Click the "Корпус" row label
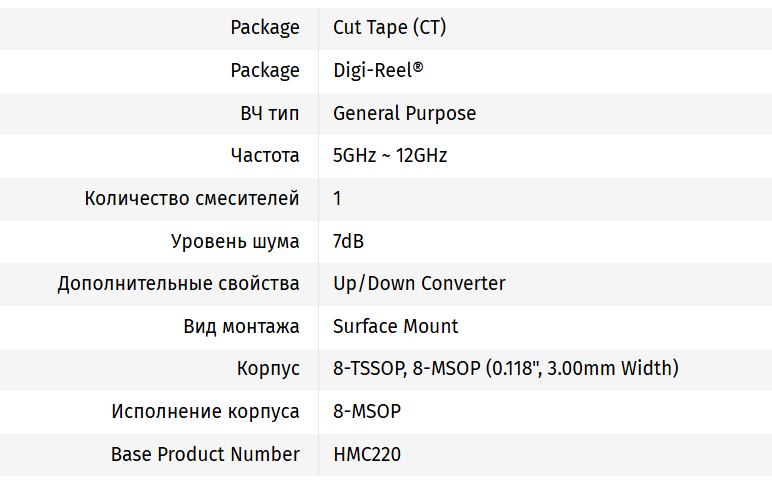772x489 pixels. (x=268, y=369)
